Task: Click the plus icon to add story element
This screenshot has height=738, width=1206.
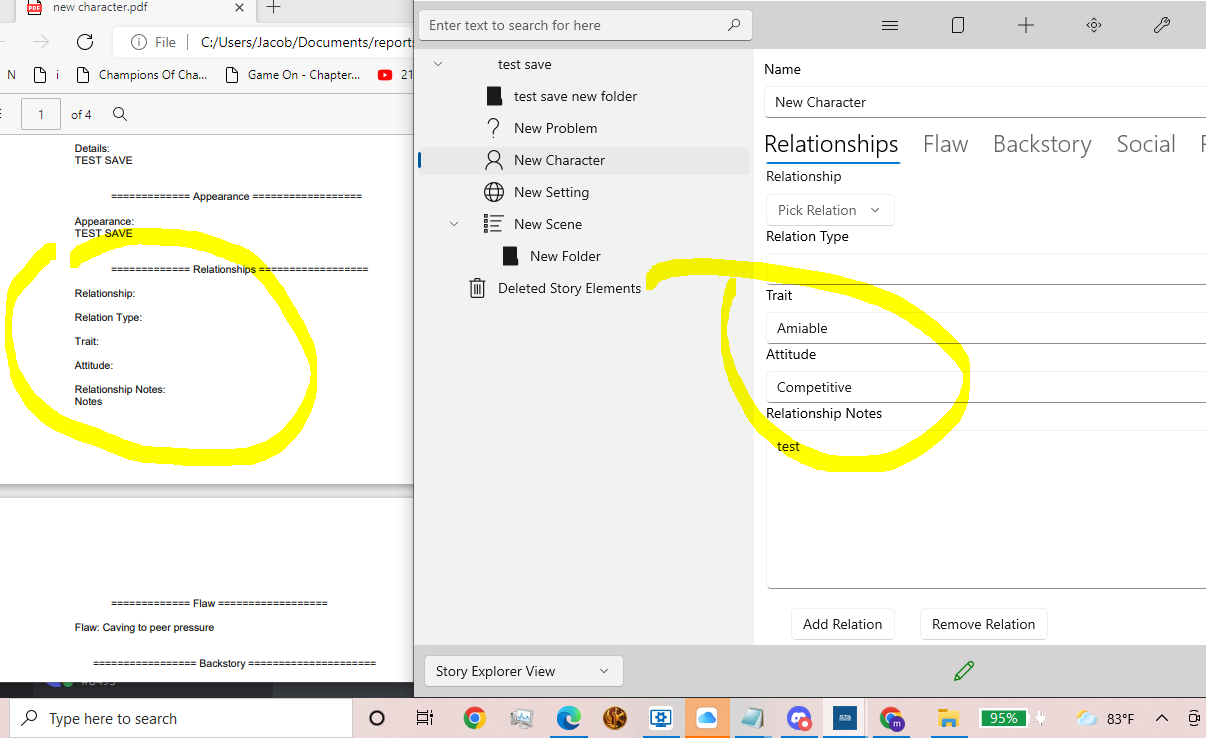Action: [1025, 25]
